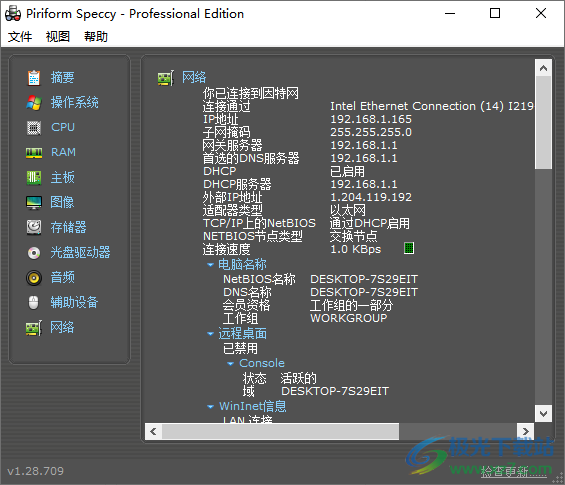Click the 首选的DNS服务器 row label
Screen dimensions: 565x485
(251, 159)
